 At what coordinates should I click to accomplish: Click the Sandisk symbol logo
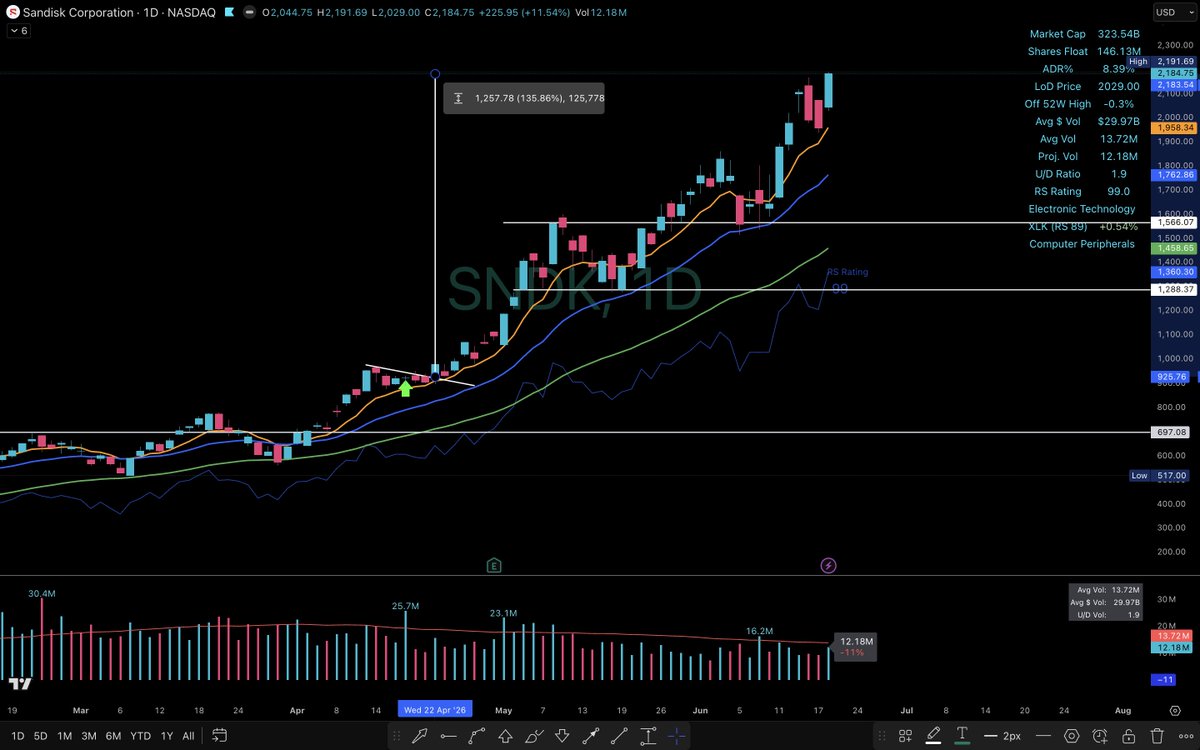point(12,12)
